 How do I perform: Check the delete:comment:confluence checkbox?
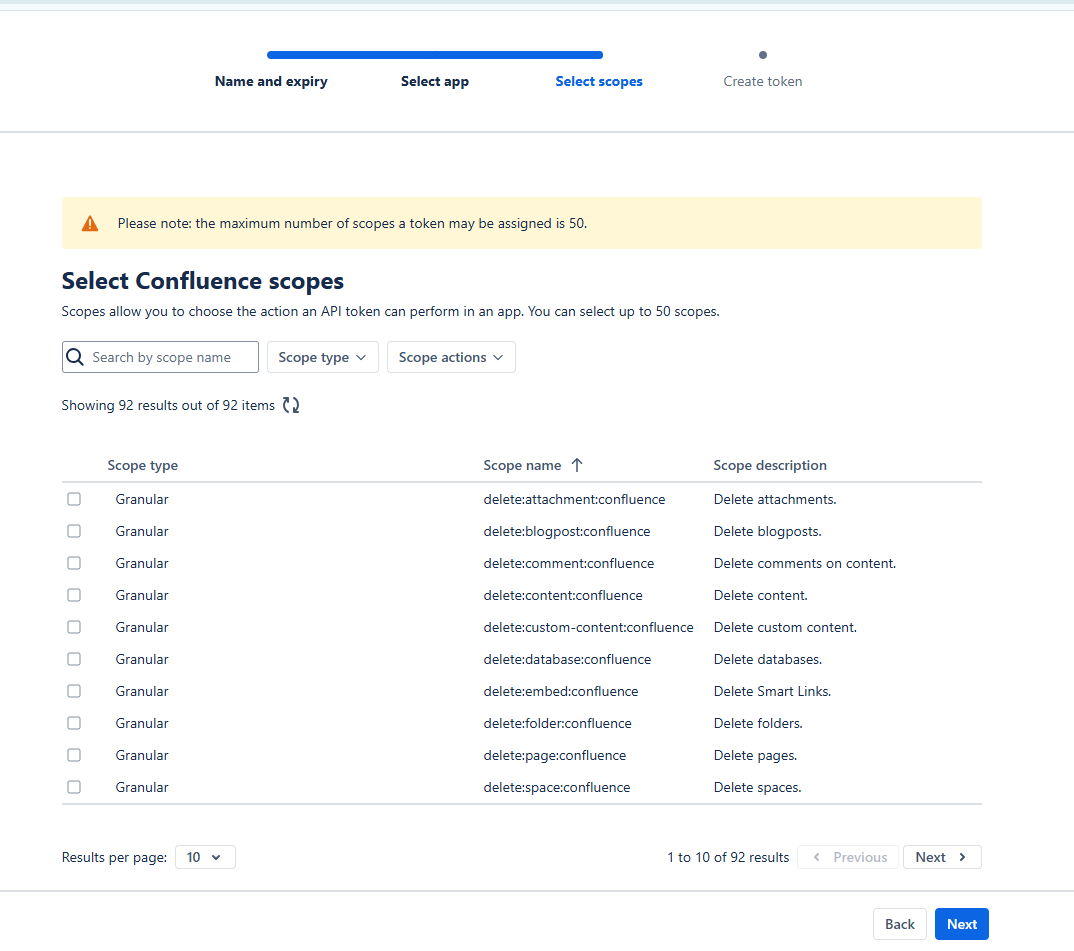74,563
